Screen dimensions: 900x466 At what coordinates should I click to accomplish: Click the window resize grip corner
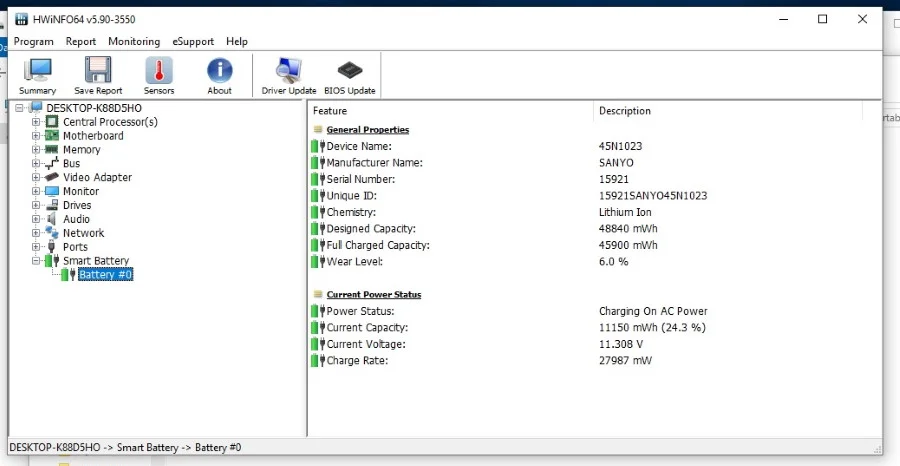(x=876, y=448)
